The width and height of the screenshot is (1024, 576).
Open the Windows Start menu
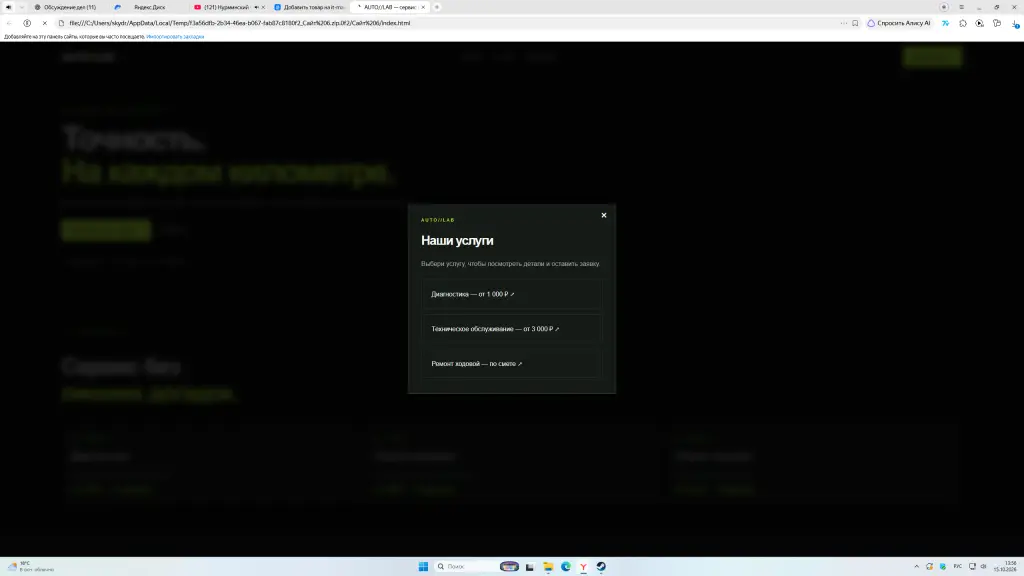(423, 566)
